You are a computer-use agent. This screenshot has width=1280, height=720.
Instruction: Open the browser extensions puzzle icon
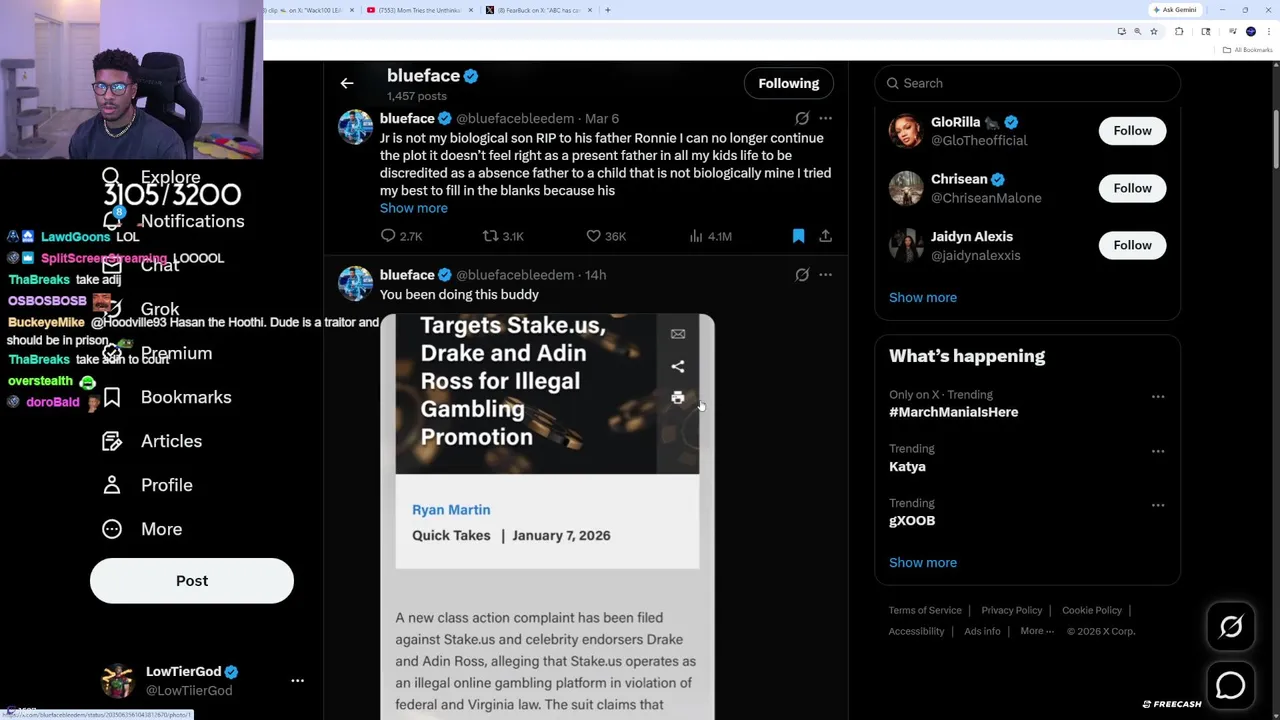pyautogui.click(x=1179, y=32)
